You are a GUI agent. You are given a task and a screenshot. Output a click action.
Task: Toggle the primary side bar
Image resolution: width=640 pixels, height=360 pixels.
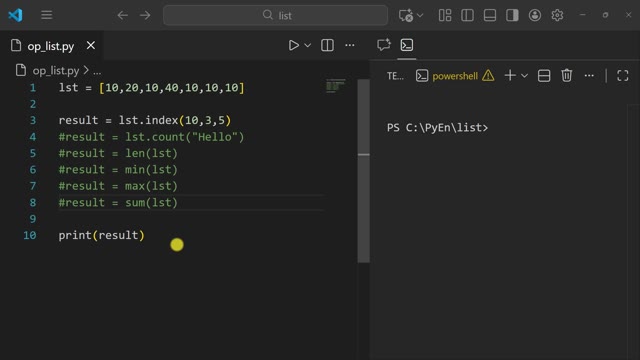click(x=467, y=16)
